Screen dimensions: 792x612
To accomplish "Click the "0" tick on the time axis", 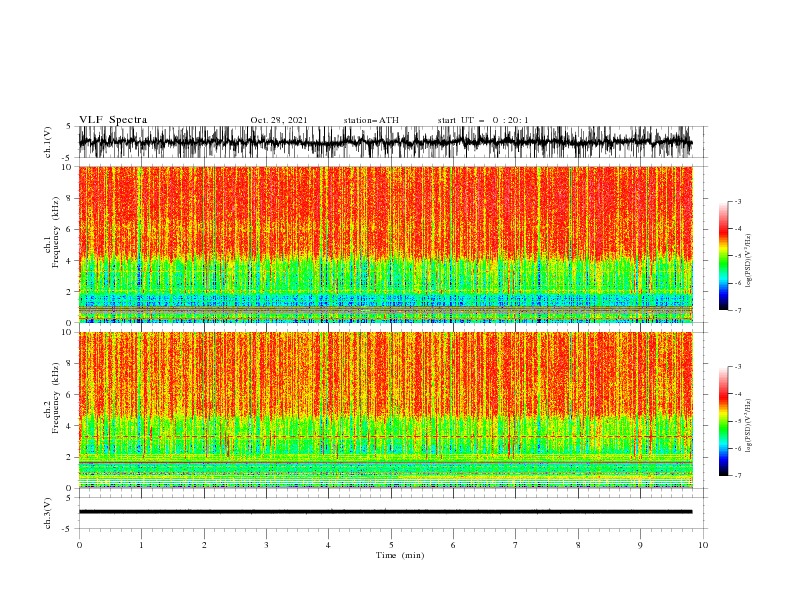I will pos(79,545).
